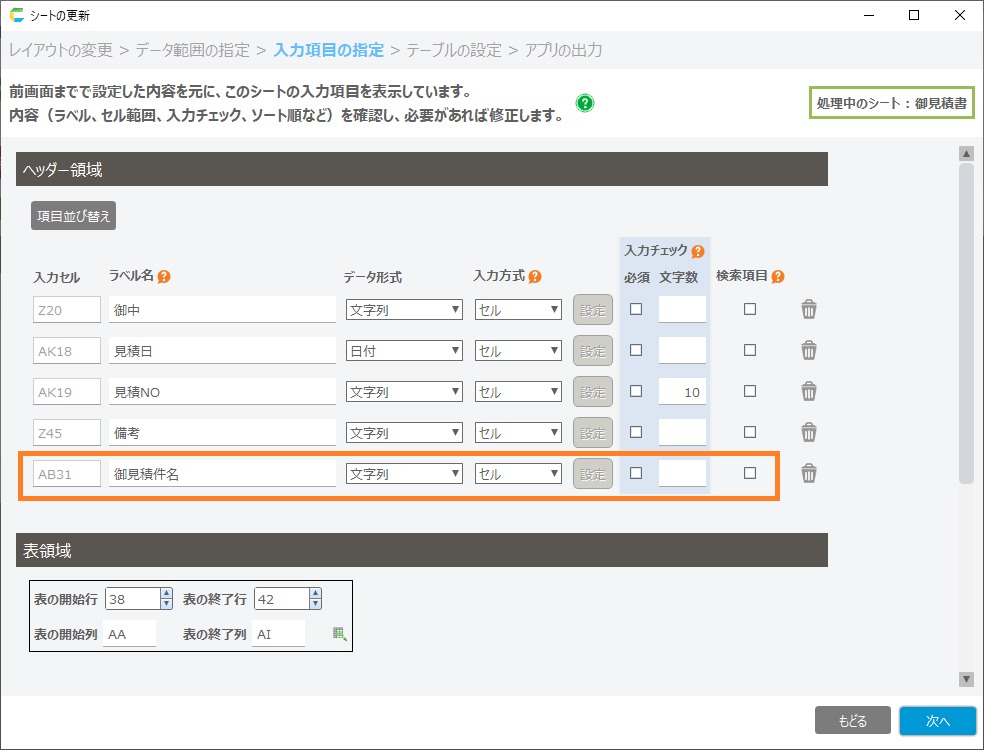Delete the 御見積件名 row with trash icon
Screen dimensions: 984x750
(809, 474)
